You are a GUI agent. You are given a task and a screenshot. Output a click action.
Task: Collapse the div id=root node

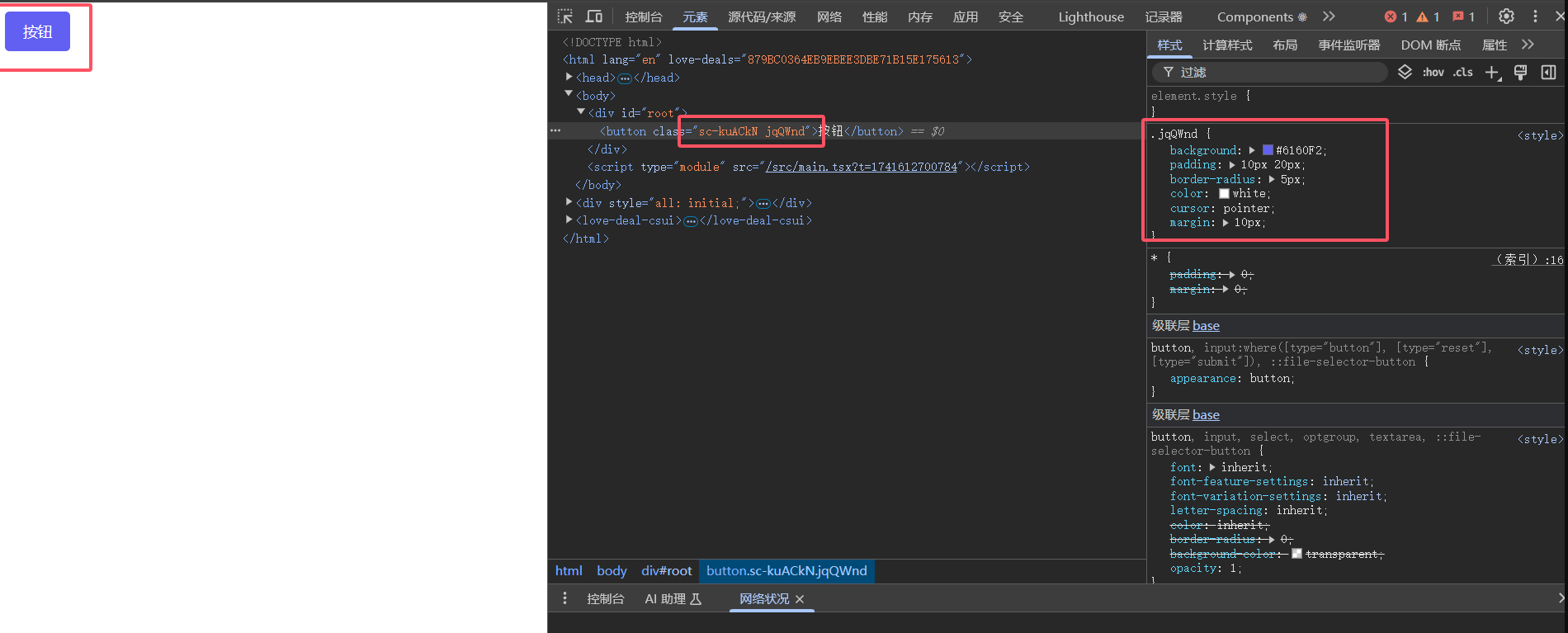coord(581,112)
